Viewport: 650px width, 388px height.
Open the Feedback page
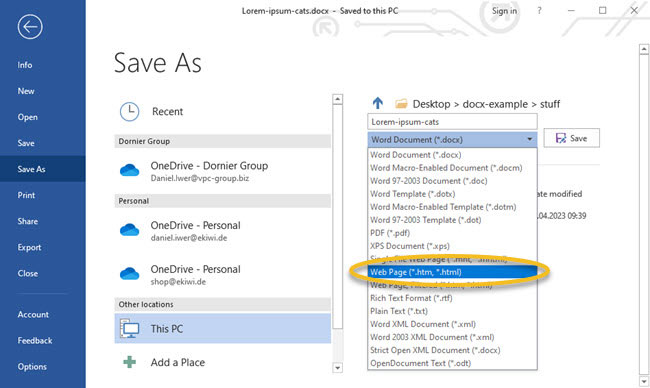click(35, 341)
